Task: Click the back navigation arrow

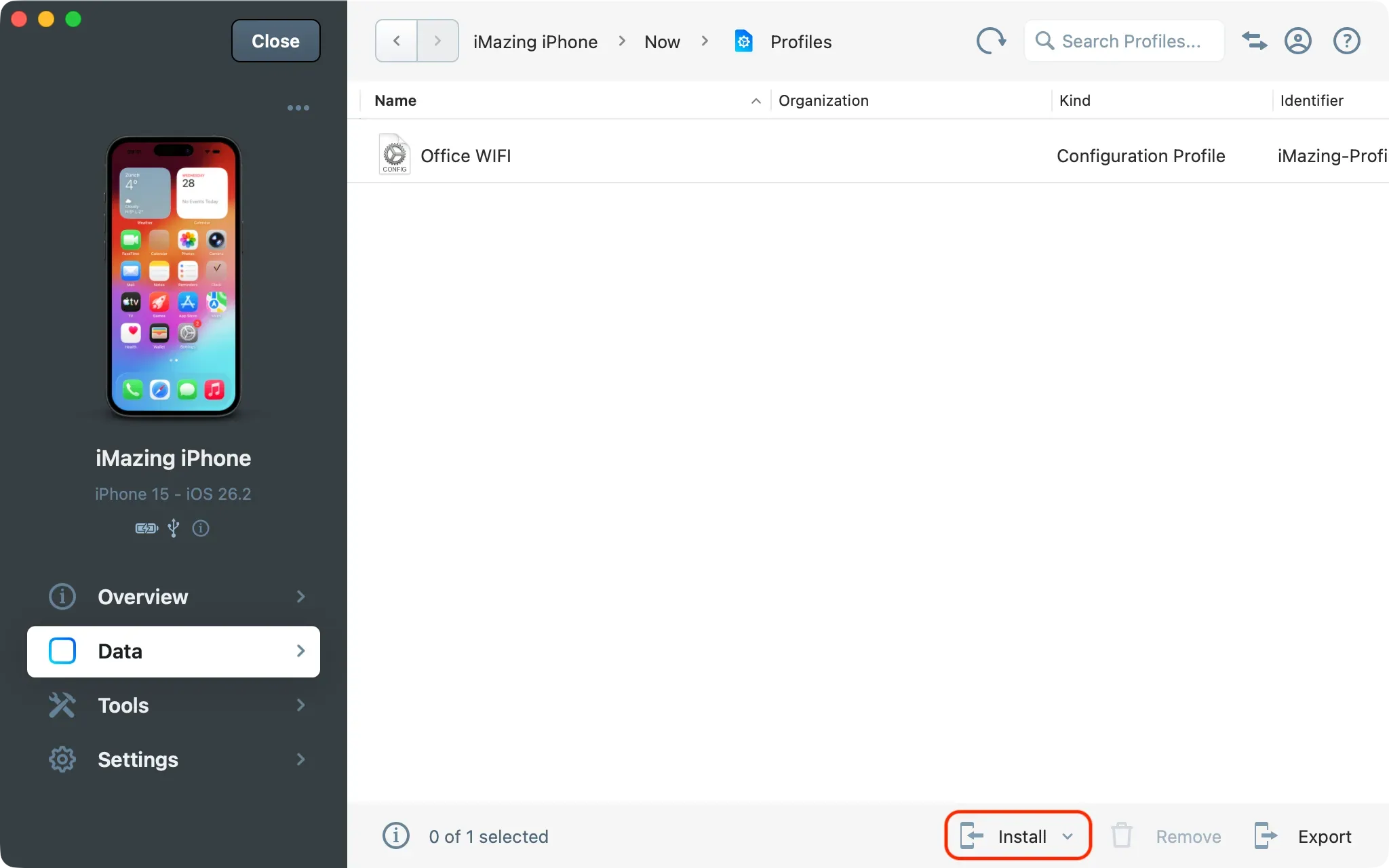Action: tap(395, 41)
